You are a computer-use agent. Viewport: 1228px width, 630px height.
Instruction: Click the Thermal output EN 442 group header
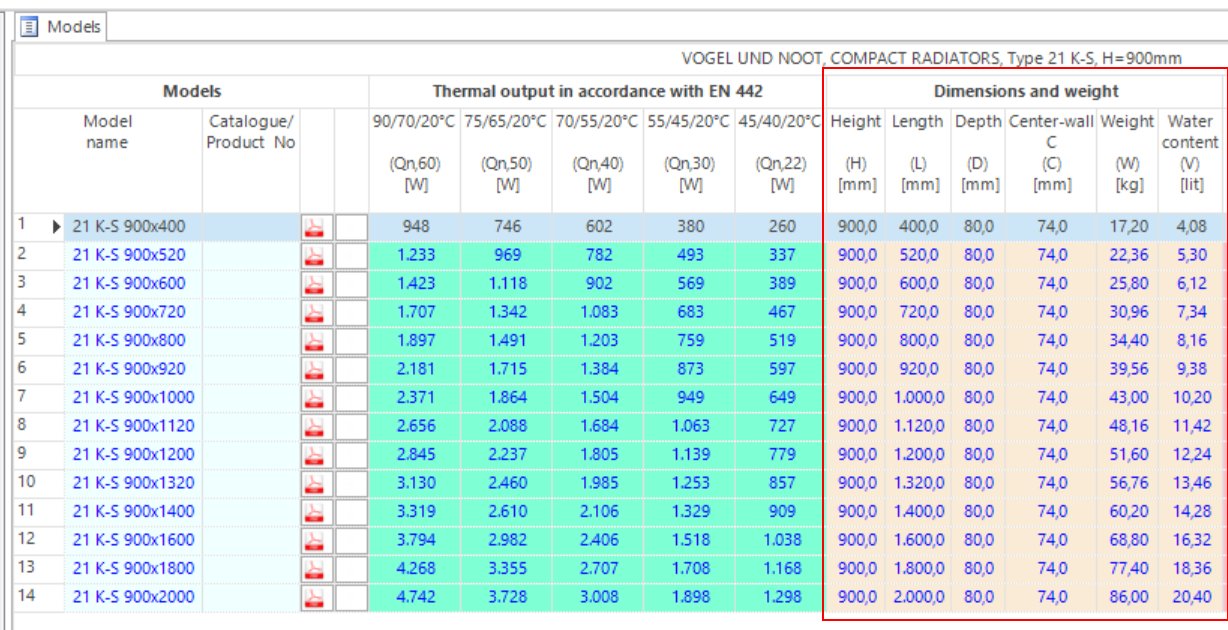pyautogui.click(x=597, y=91)
